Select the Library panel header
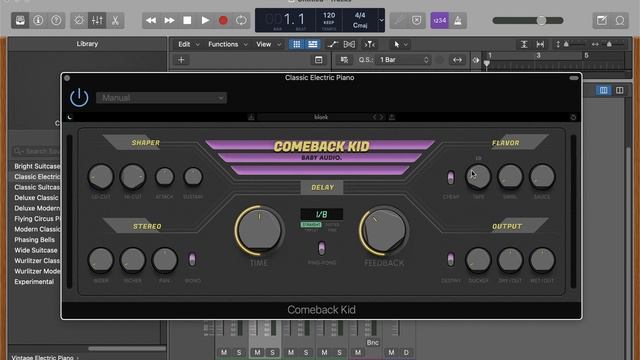 (87, 44)
